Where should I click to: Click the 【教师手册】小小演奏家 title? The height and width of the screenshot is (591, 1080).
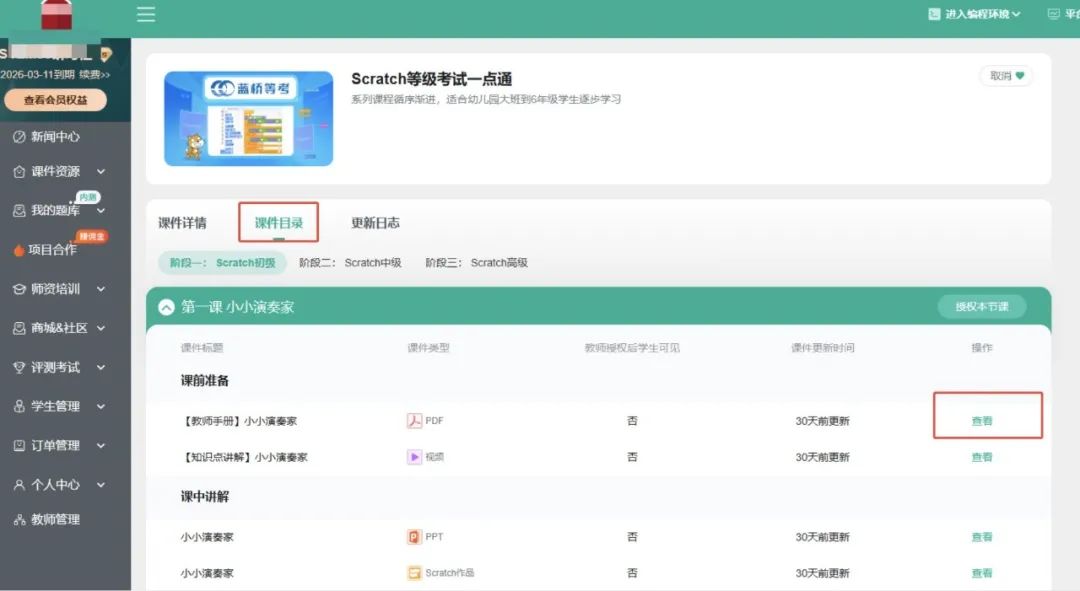coord(239,421)
